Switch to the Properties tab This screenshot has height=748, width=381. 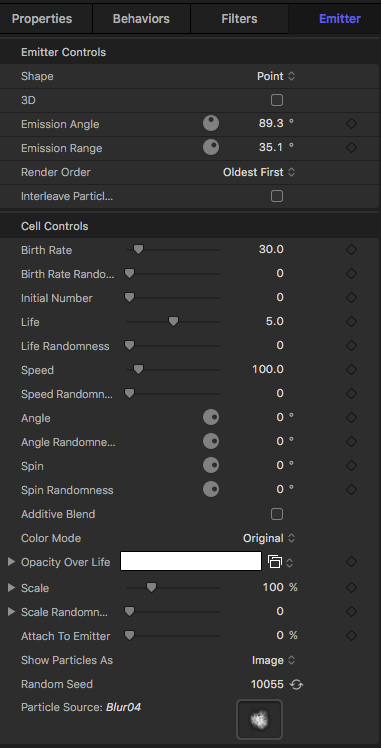pyautogui.click(x=42, y=19)
